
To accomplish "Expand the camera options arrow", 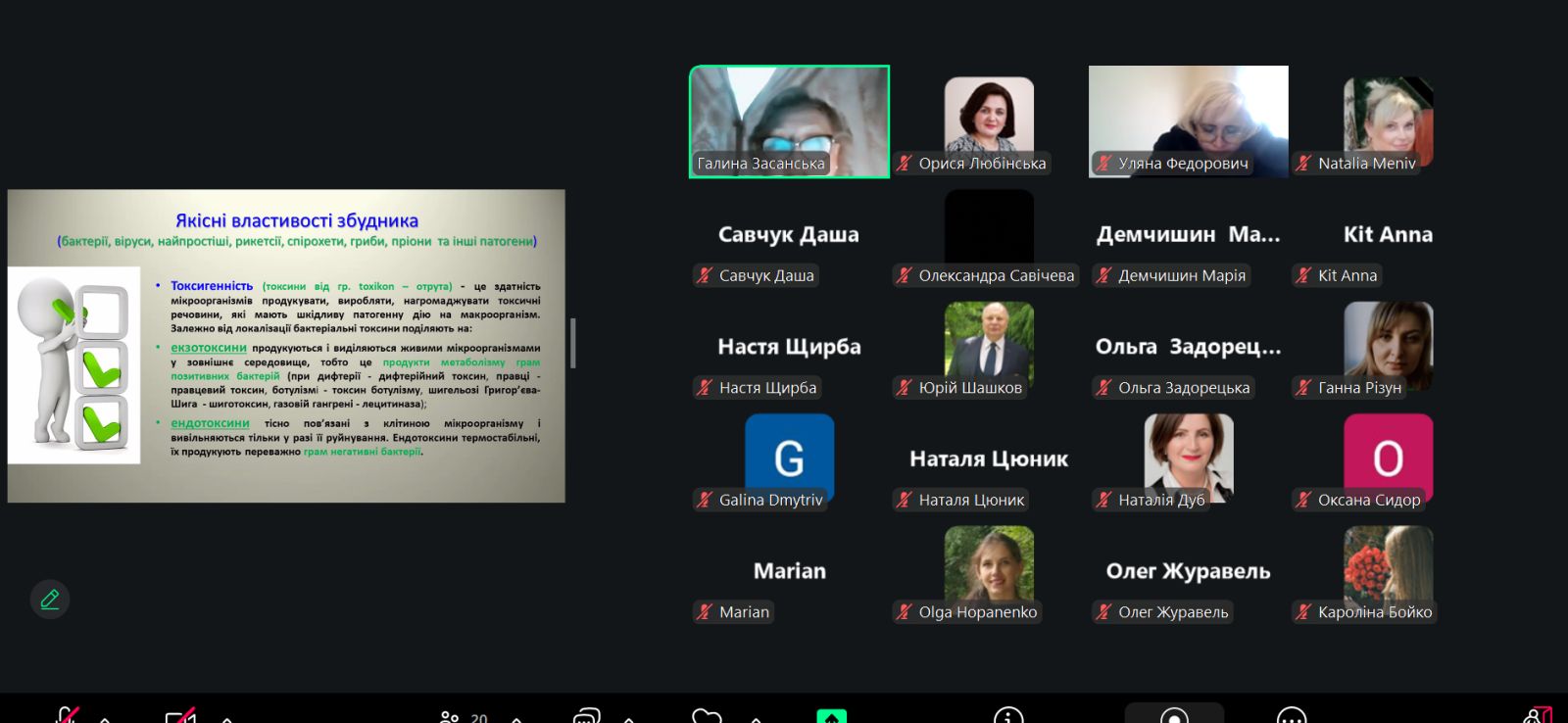I will 227,719.
